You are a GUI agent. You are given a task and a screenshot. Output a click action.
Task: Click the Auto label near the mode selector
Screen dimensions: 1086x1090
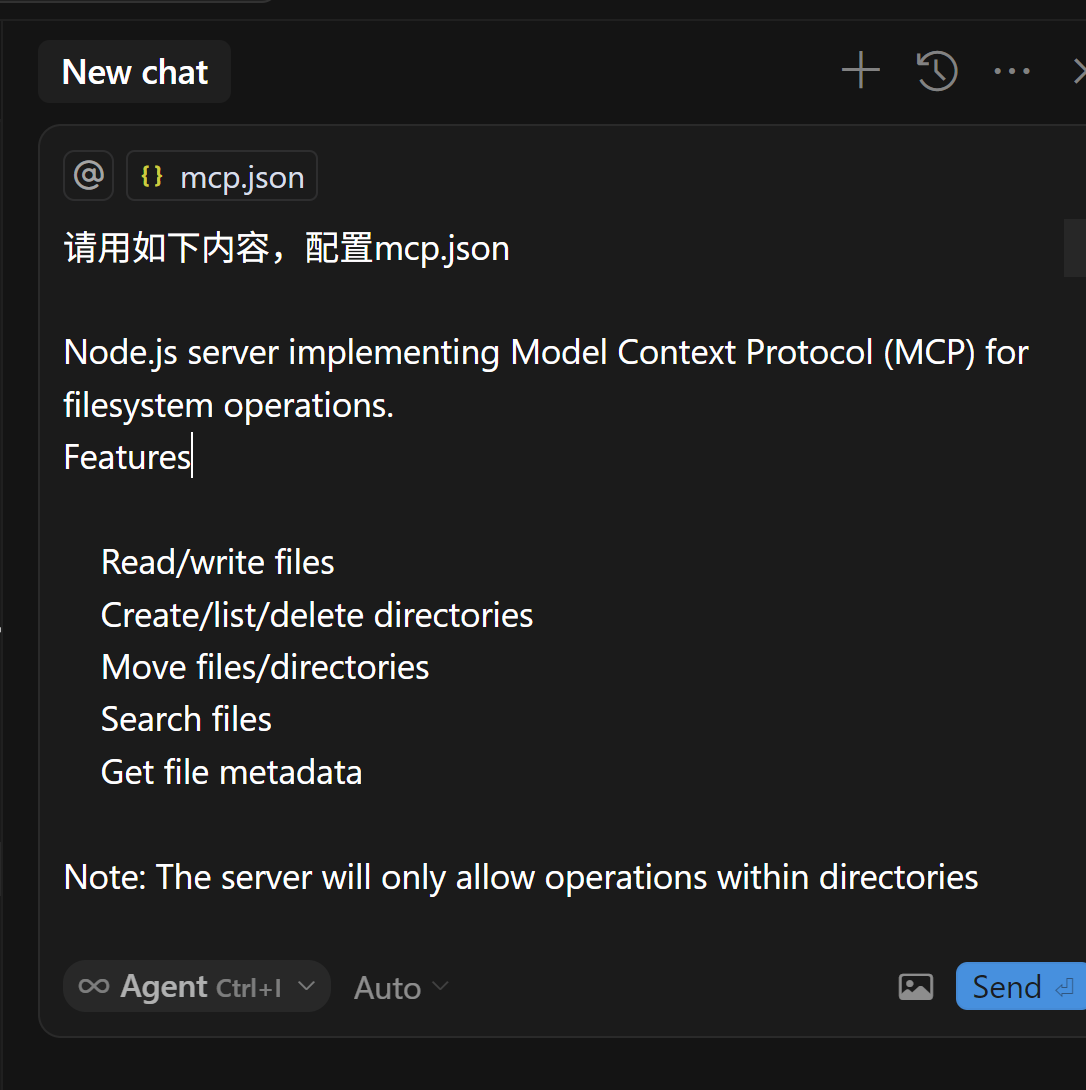point(387,987)
